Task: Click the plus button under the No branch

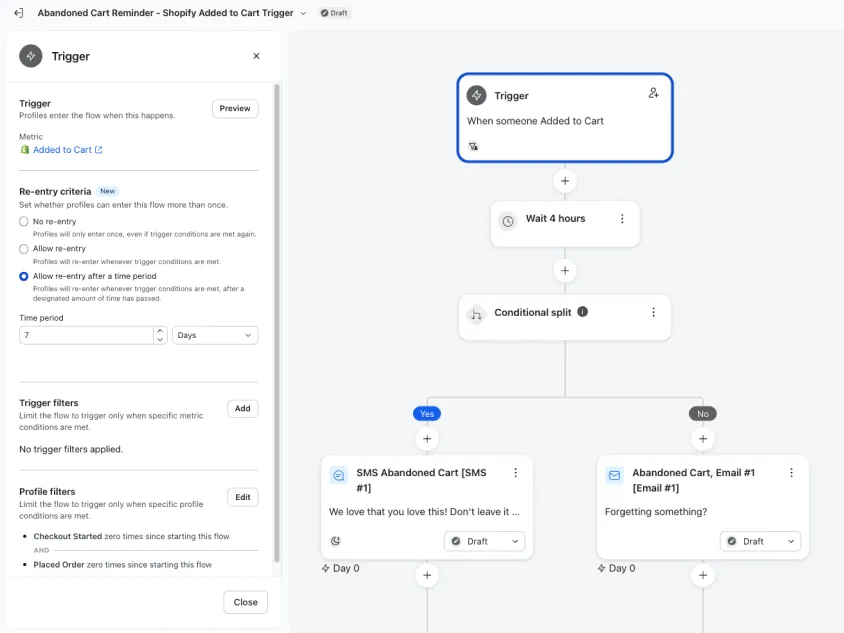Action: [703, 439]
